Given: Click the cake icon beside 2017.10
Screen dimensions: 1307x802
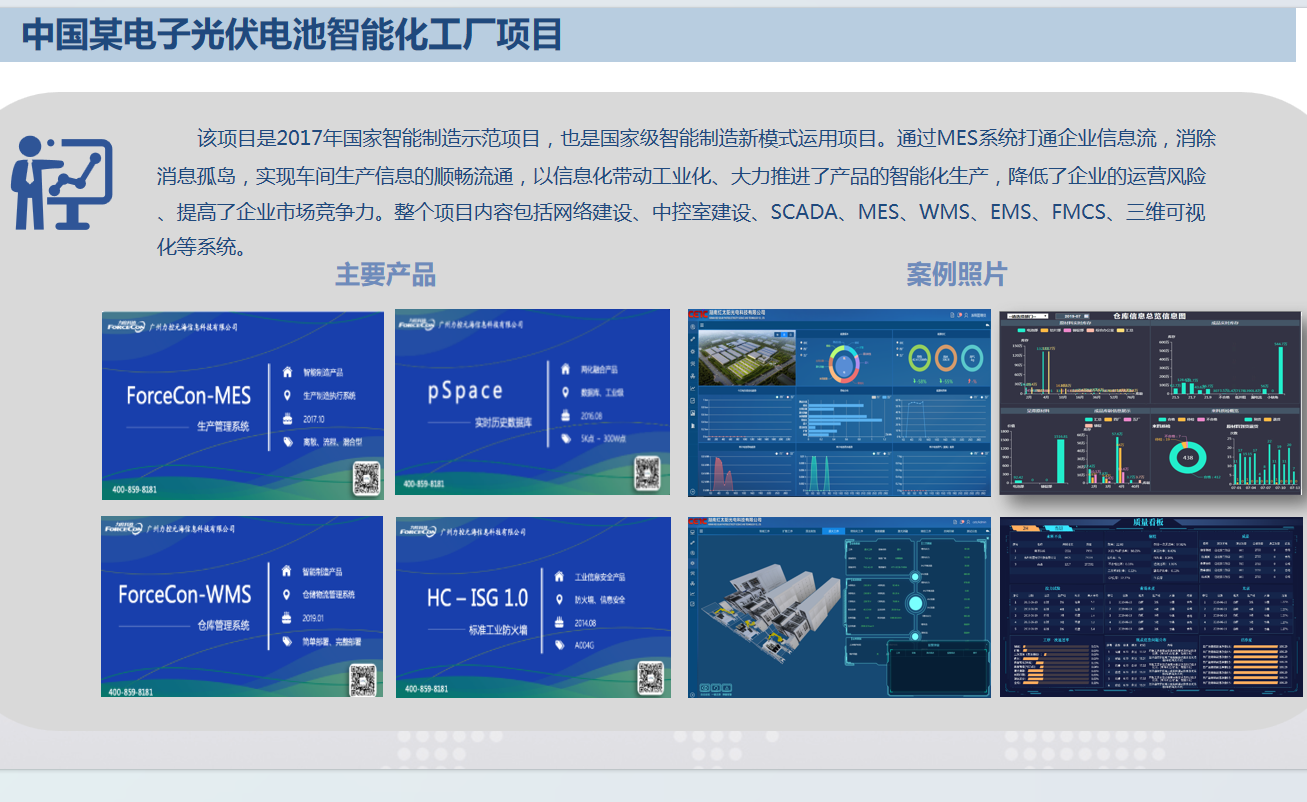Looking at the screenshot, I should pyautogui.click(x=288, y=417).
